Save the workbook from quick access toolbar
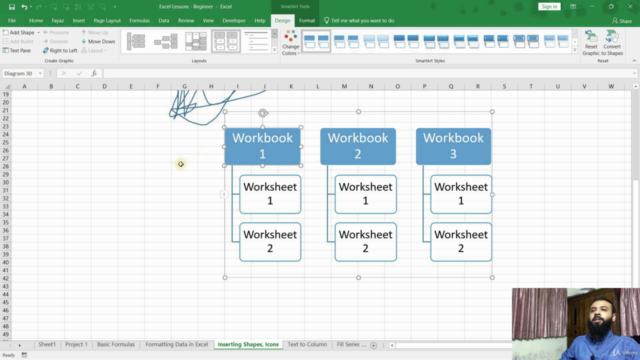This screenshot has height=360, width=640. click(x=12, y=7)
